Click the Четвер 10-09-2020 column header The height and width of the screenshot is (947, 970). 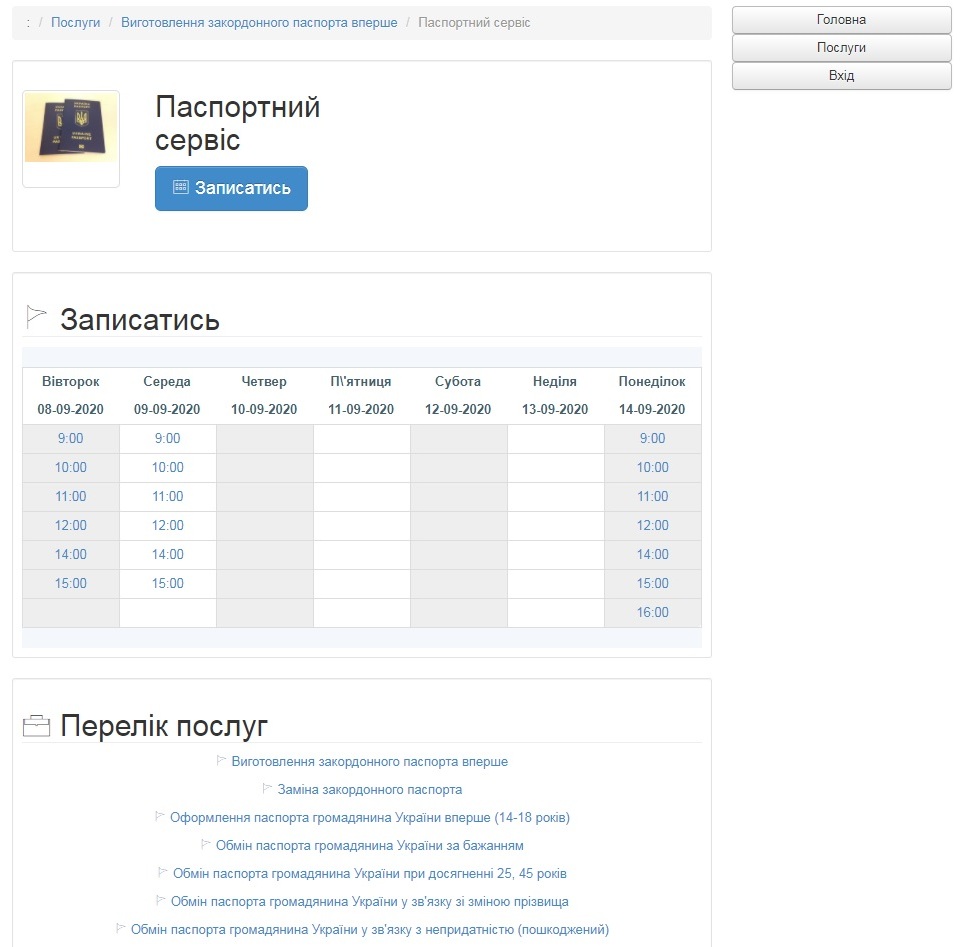(x=264, y=396)
